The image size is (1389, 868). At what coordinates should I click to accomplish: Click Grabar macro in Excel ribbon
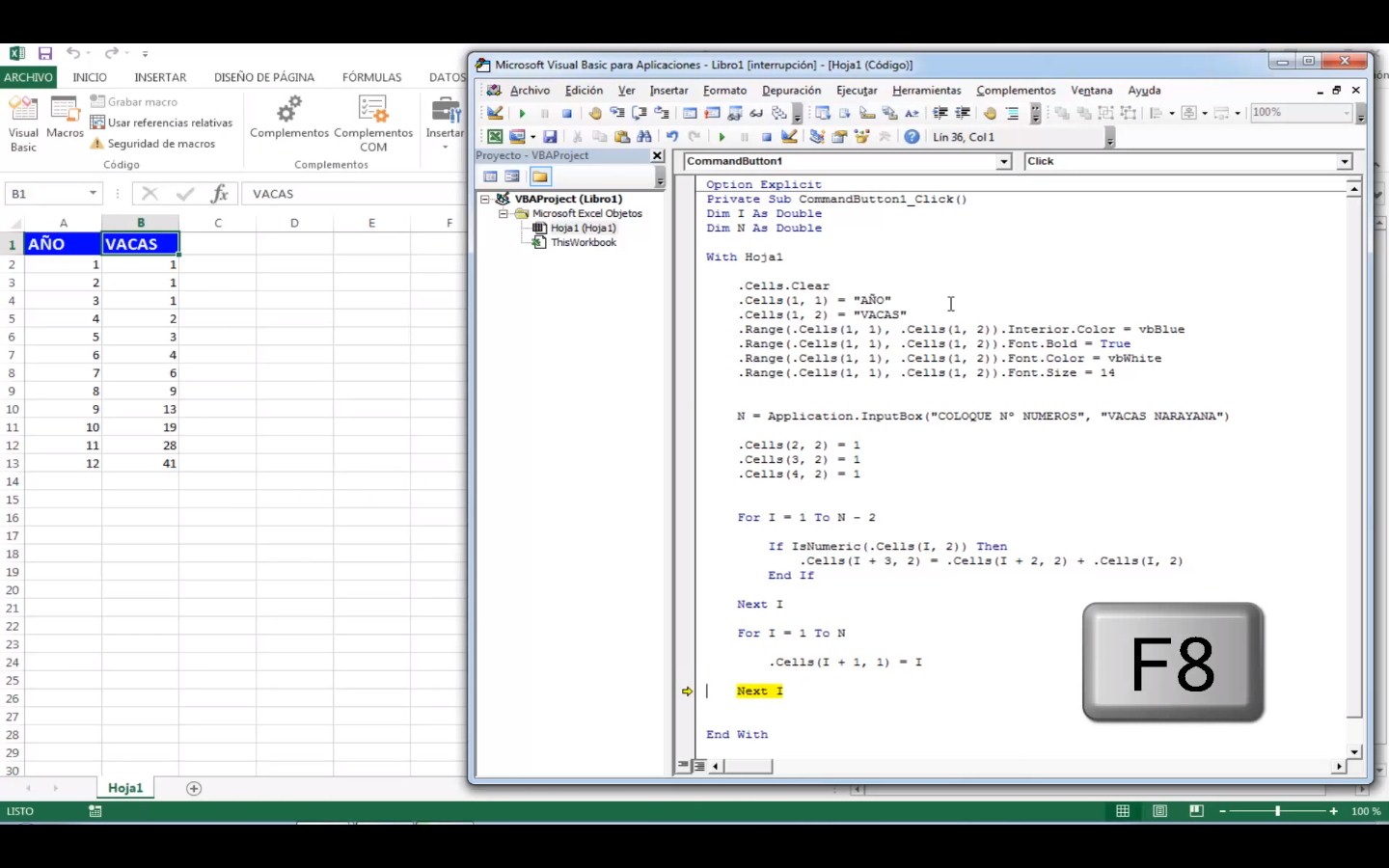click(133, 101)
